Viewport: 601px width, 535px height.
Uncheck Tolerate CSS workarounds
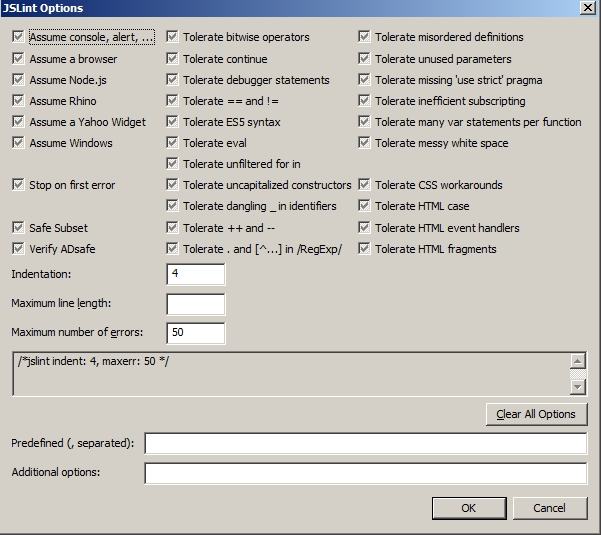point(364,185)
